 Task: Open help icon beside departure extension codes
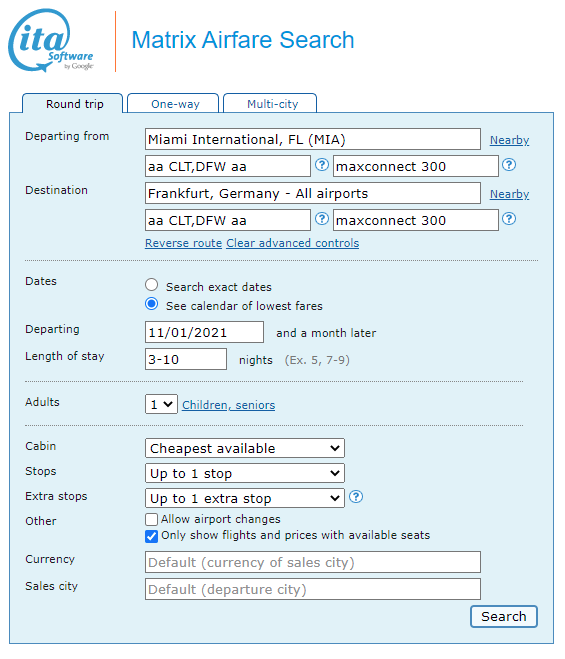point(509,165)
